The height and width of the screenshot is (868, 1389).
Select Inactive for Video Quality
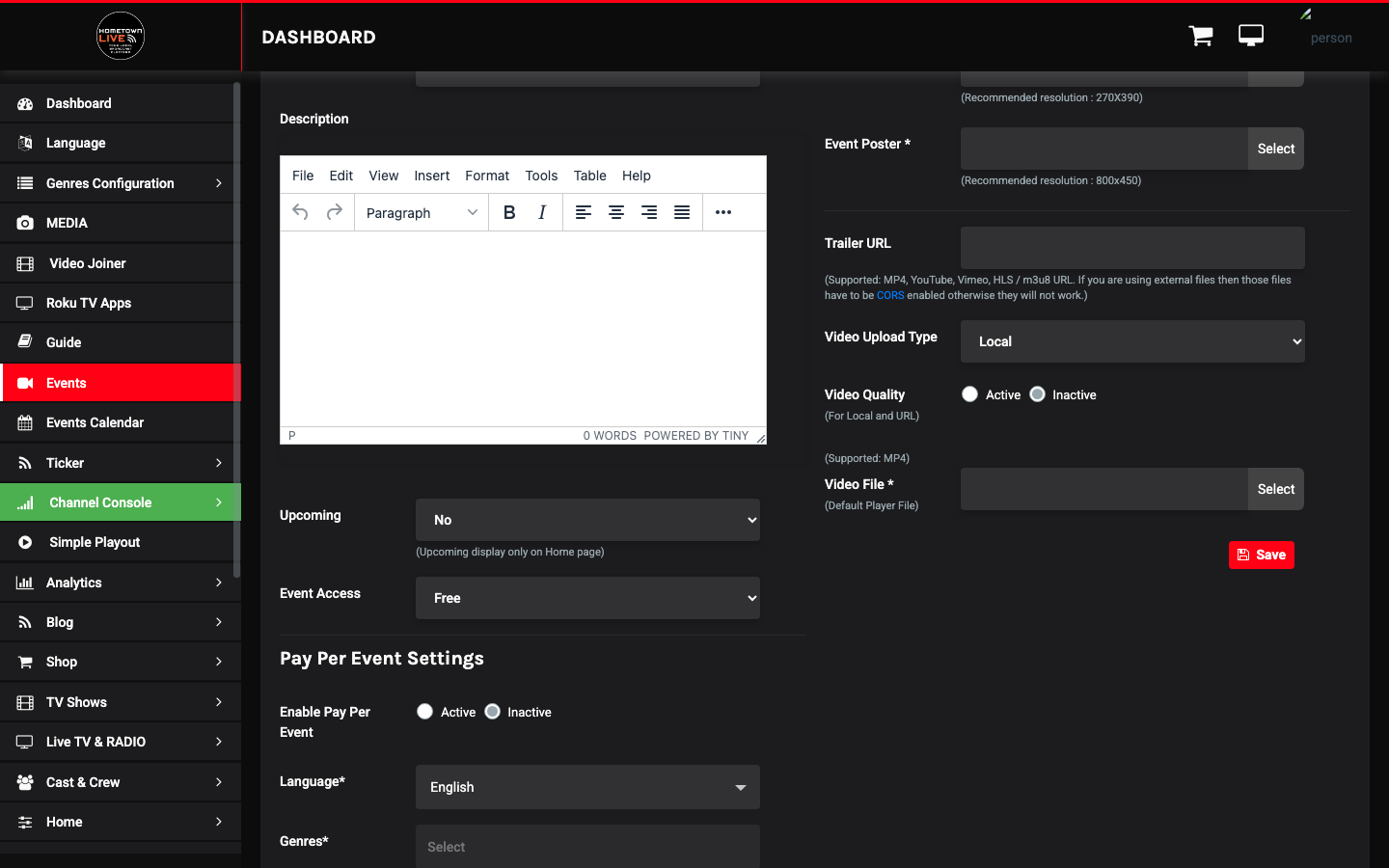point(1037,394)
